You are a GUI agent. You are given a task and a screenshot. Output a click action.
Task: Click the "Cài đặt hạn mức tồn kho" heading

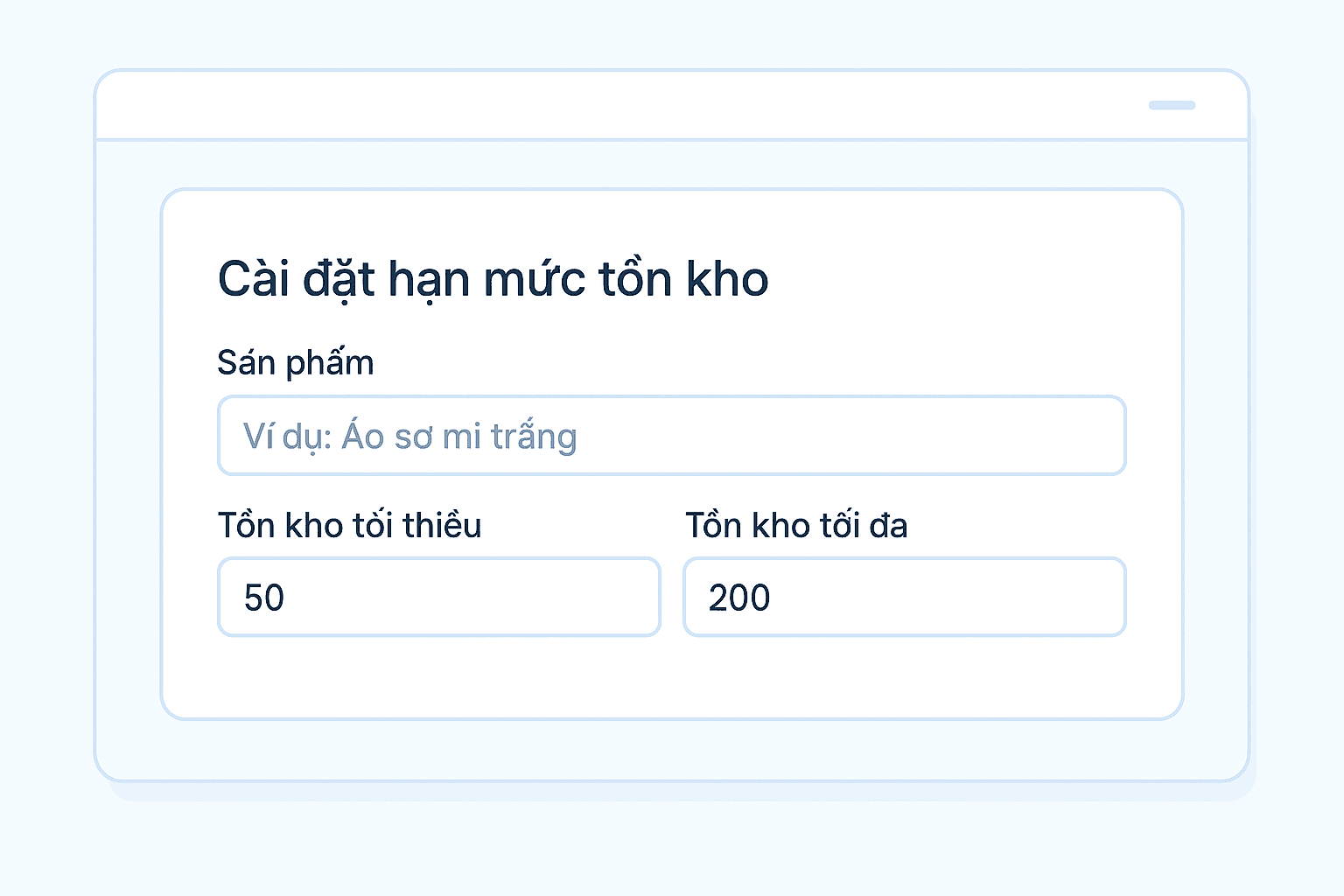coord(493,279)
